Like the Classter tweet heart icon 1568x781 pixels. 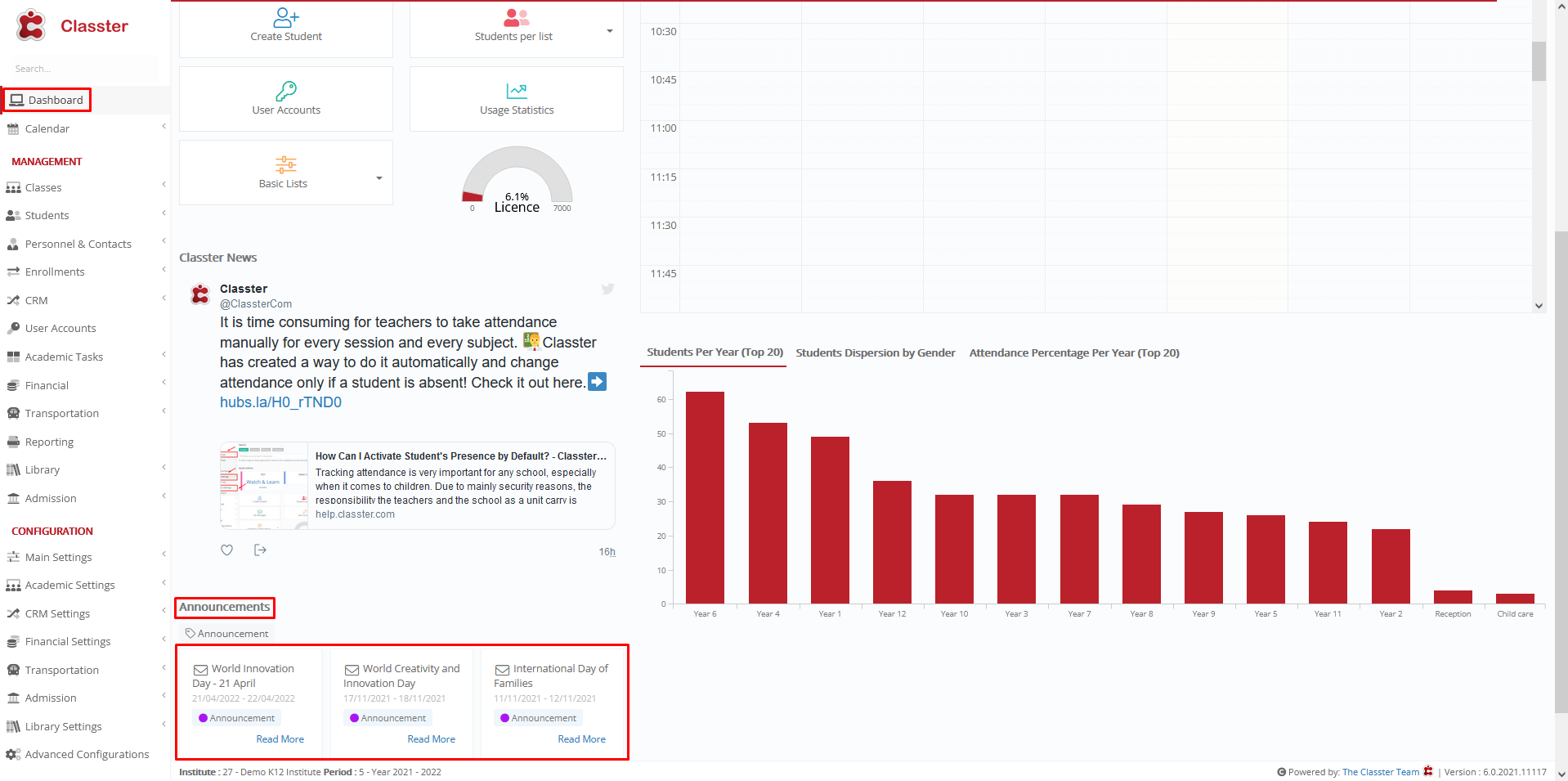227,550
